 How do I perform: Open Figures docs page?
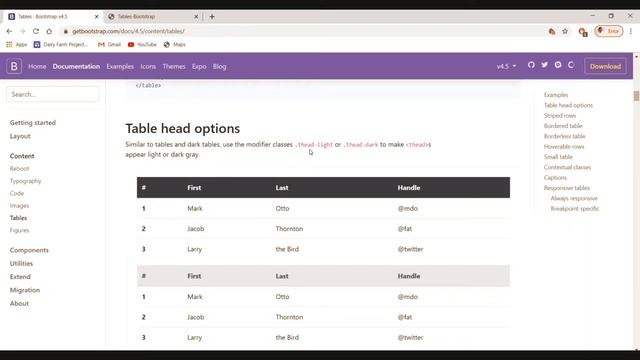pos(19,230)
